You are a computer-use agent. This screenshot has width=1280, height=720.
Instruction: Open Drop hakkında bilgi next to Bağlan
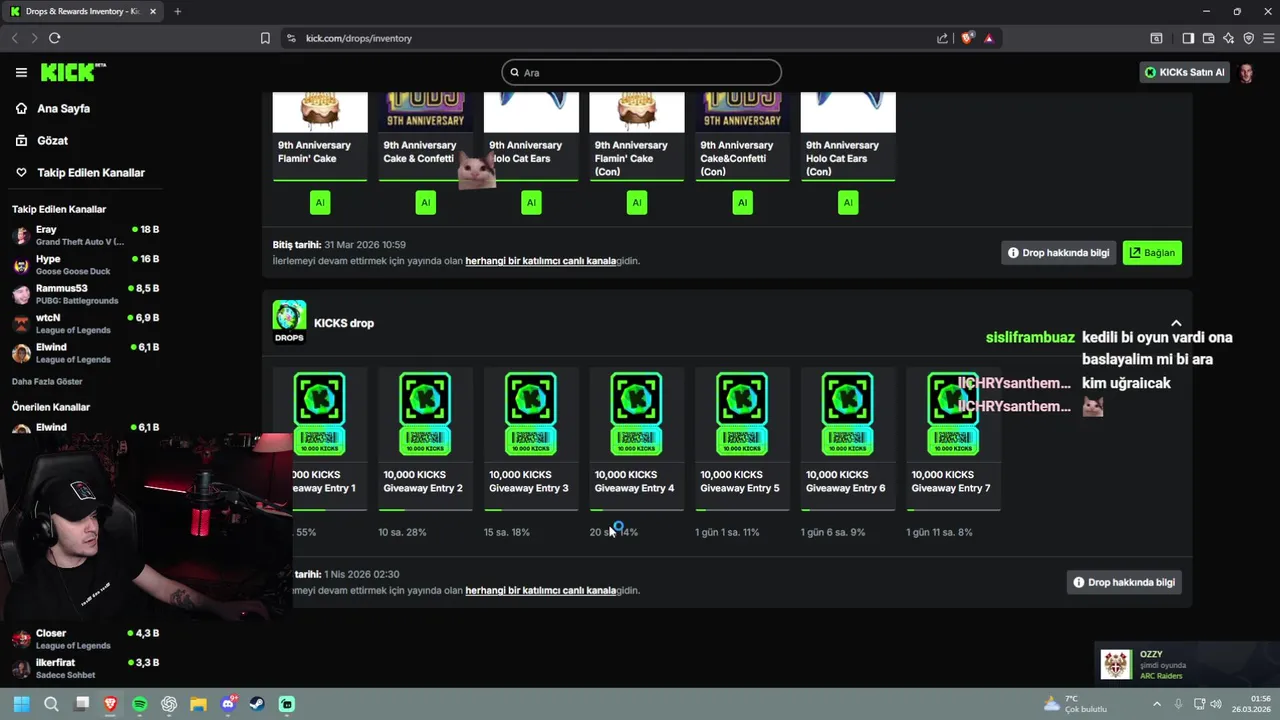click(x=1058, y=253)
